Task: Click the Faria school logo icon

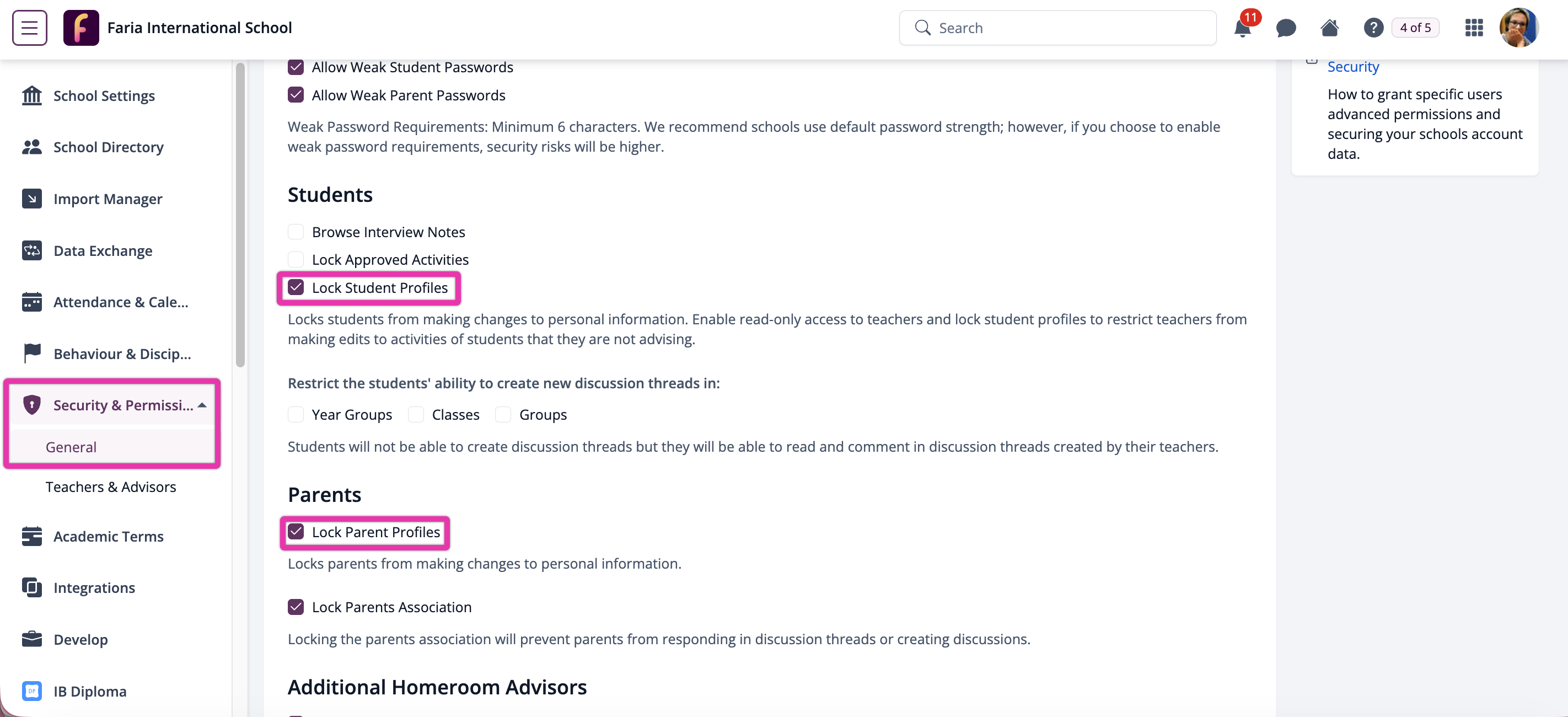Action: (x=81, y=28)
